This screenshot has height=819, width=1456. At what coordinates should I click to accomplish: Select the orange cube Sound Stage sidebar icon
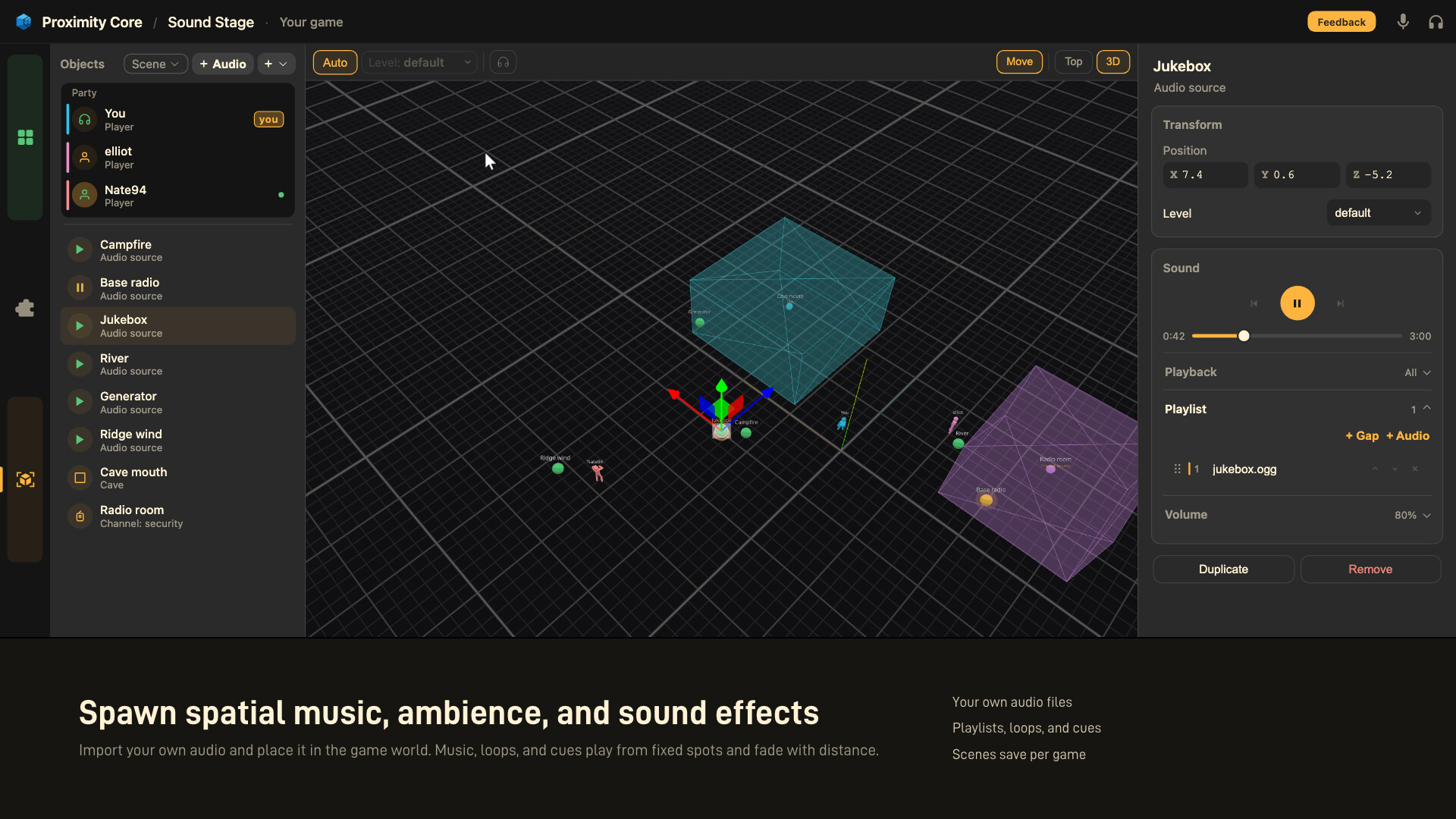tap(25, 479)
